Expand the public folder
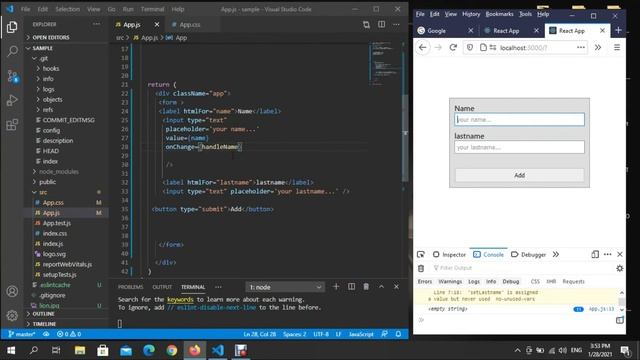 [47, 182]
